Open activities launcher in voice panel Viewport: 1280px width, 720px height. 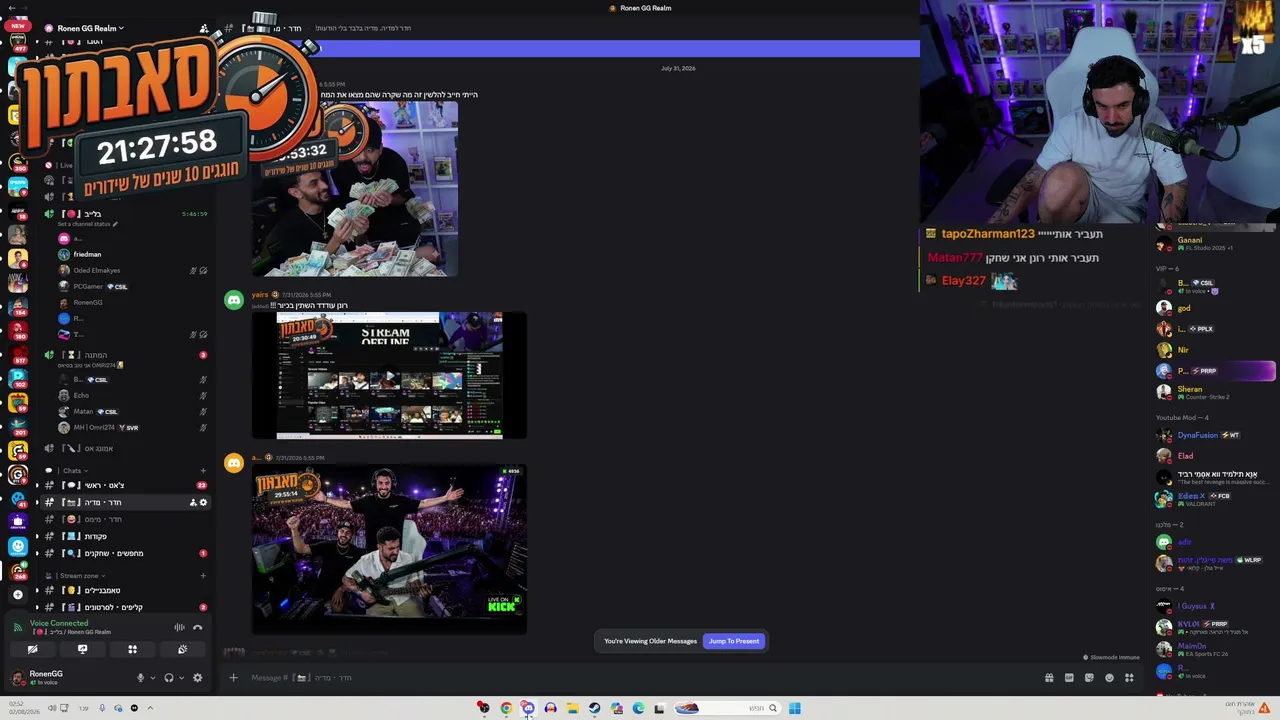click(132, 649)
